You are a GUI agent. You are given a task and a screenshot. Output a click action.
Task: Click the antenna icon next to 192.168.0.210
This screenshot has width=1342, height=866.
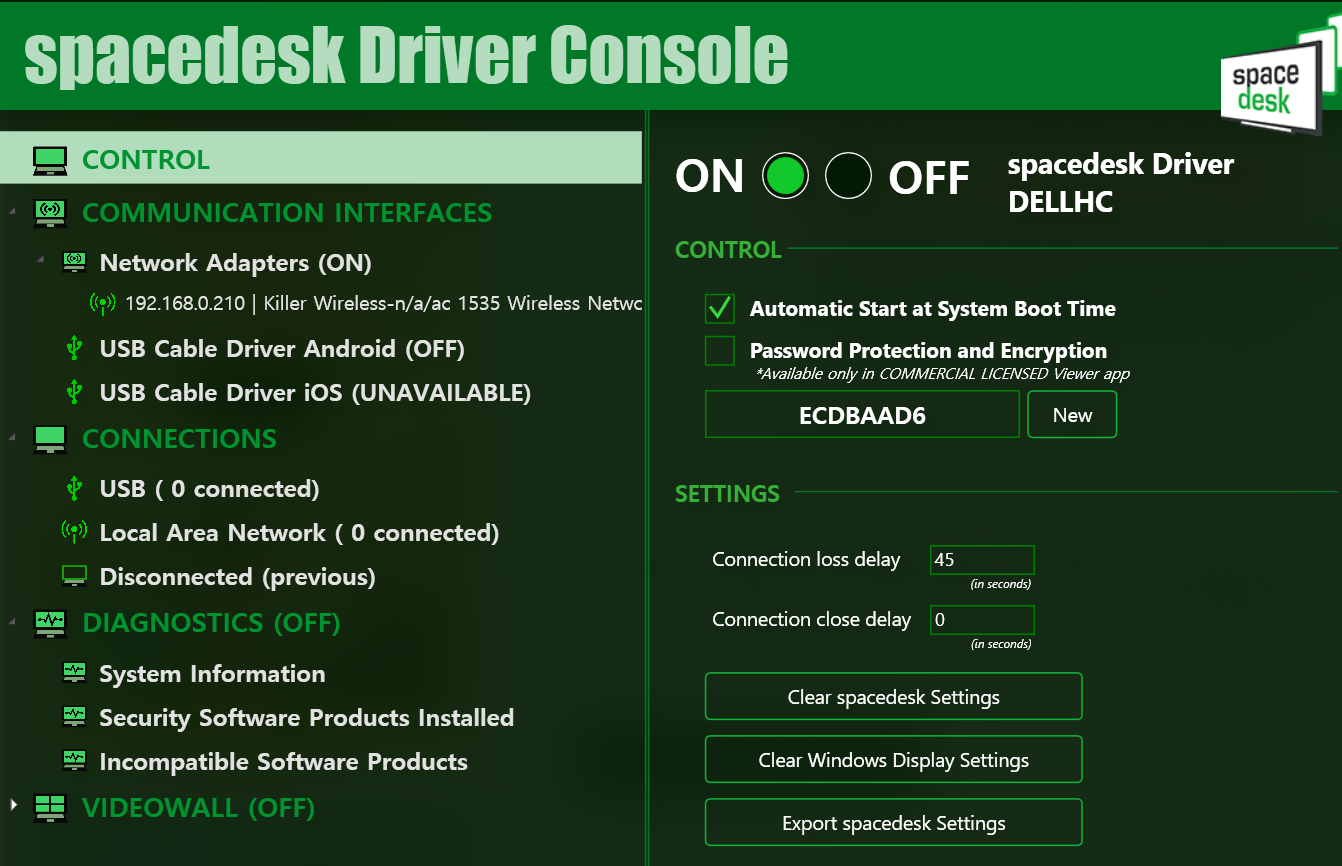tap(102, 303)
